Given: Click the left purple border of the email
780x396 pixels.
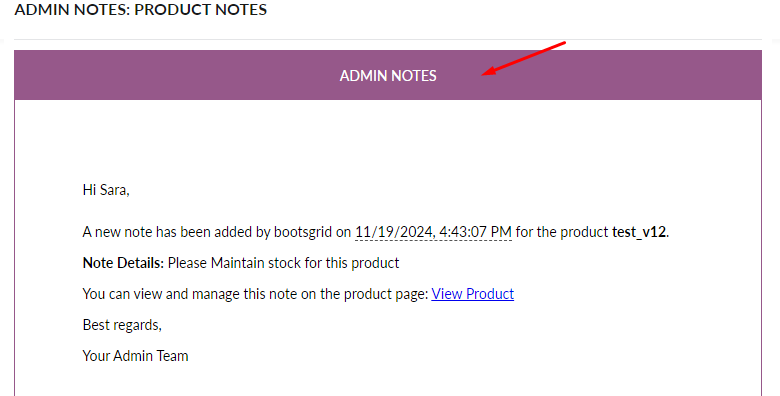Looking at the screenshot, I should point(14,249).
